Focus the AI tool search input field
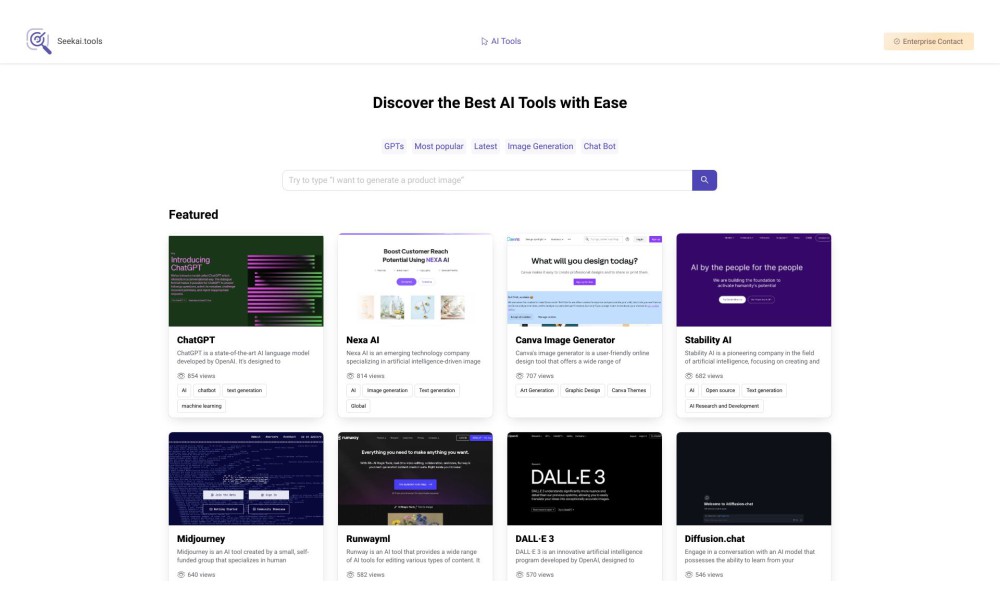Image resolution: width=1000 pixels, height=600 pixels. click(x=487, y=180)
